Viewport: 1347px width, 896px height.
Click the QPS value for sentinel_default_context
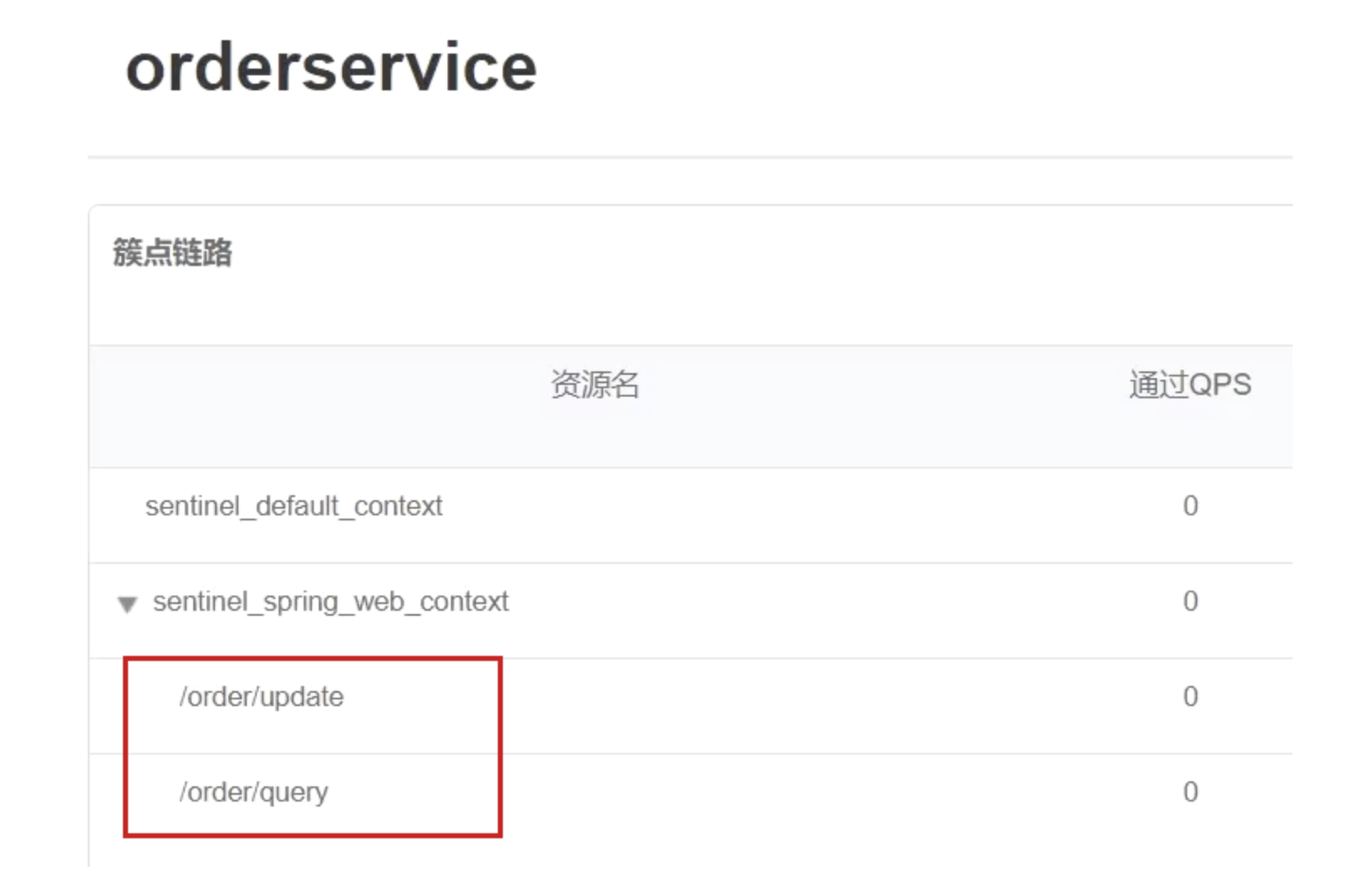click(1191, 506)
